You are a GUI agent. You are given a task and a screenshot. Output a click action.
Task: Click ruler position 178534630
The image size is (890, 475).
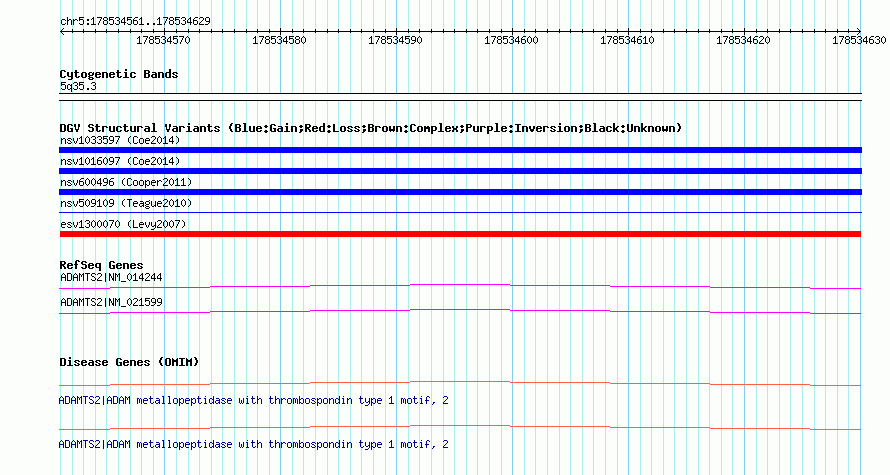859,40
